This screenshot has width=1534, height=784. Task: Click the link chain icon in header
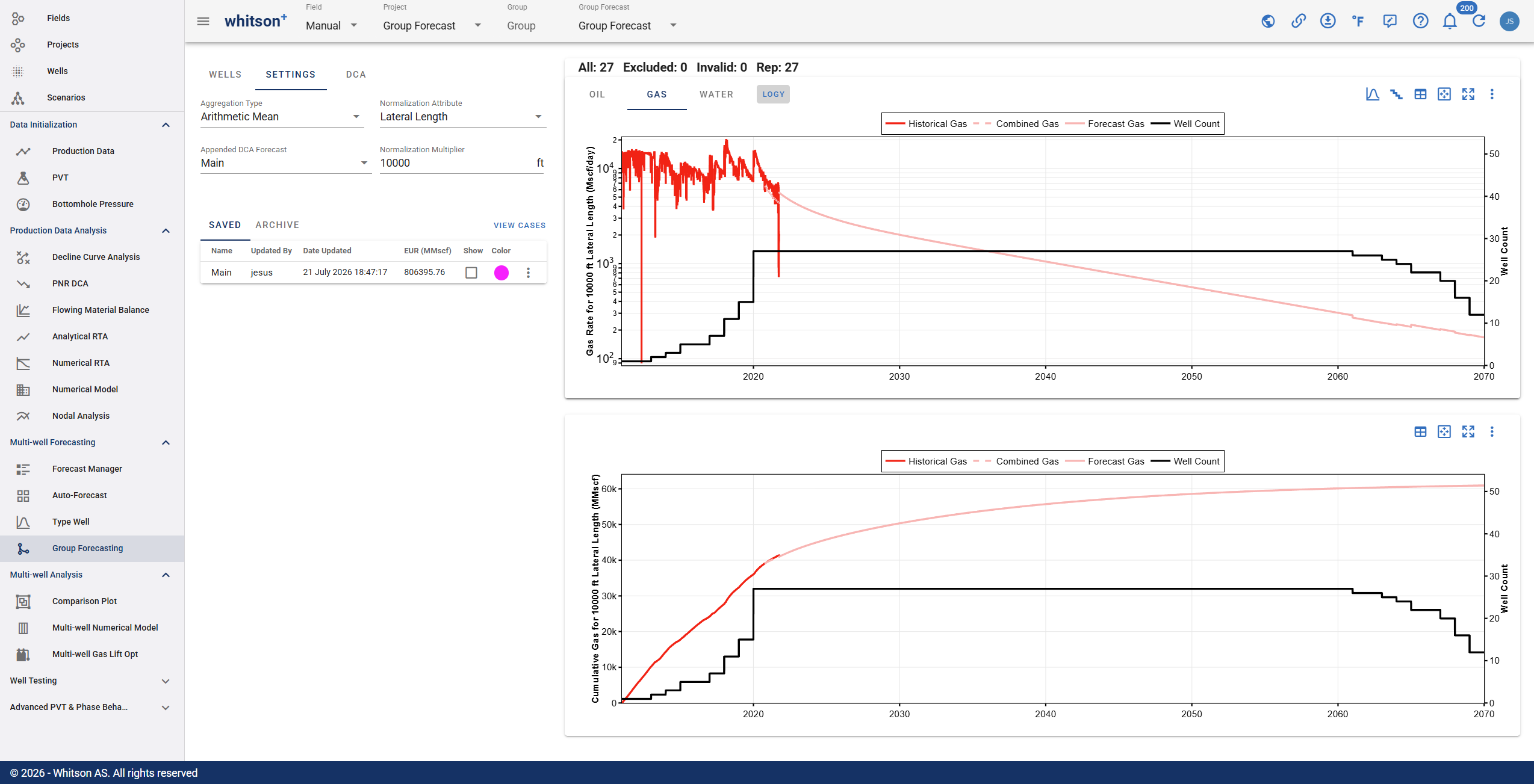click(x=1298, y=22)
